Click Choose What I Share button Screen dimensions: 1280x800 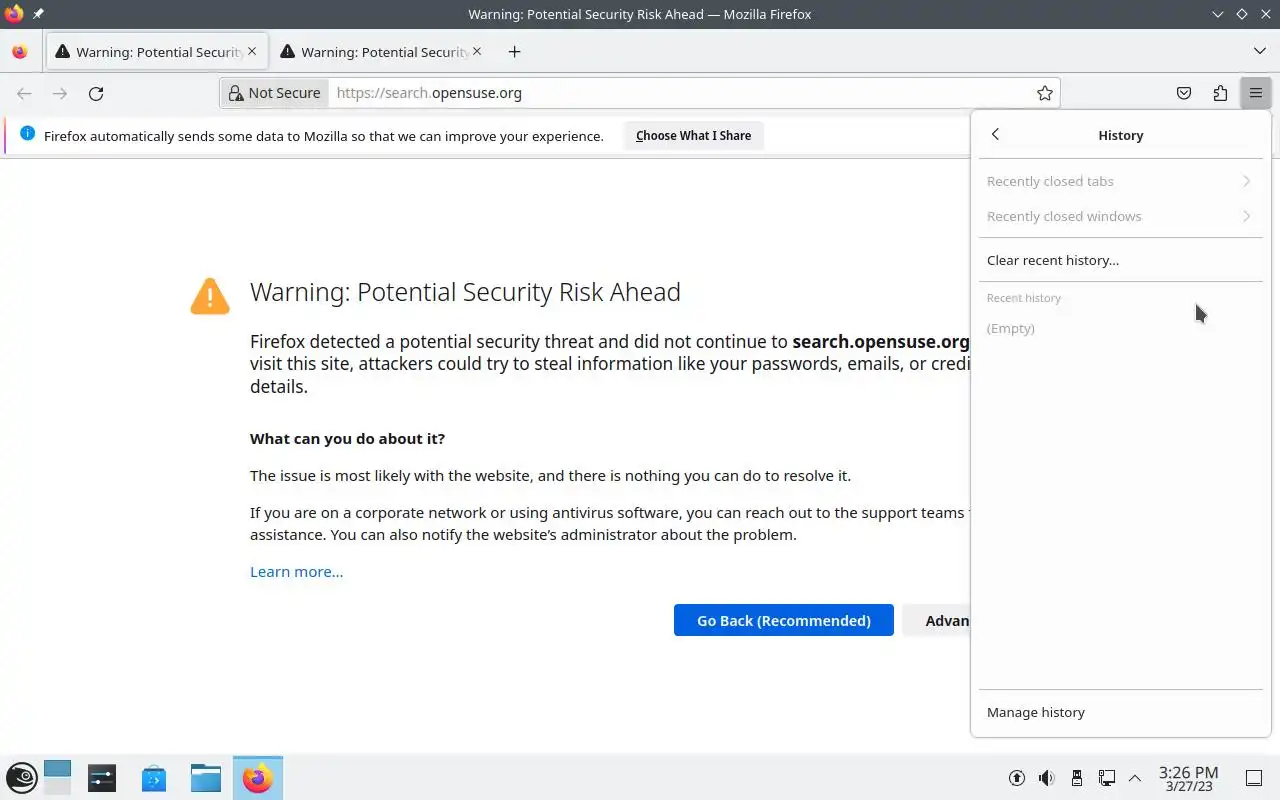click(x=693, y=136)
